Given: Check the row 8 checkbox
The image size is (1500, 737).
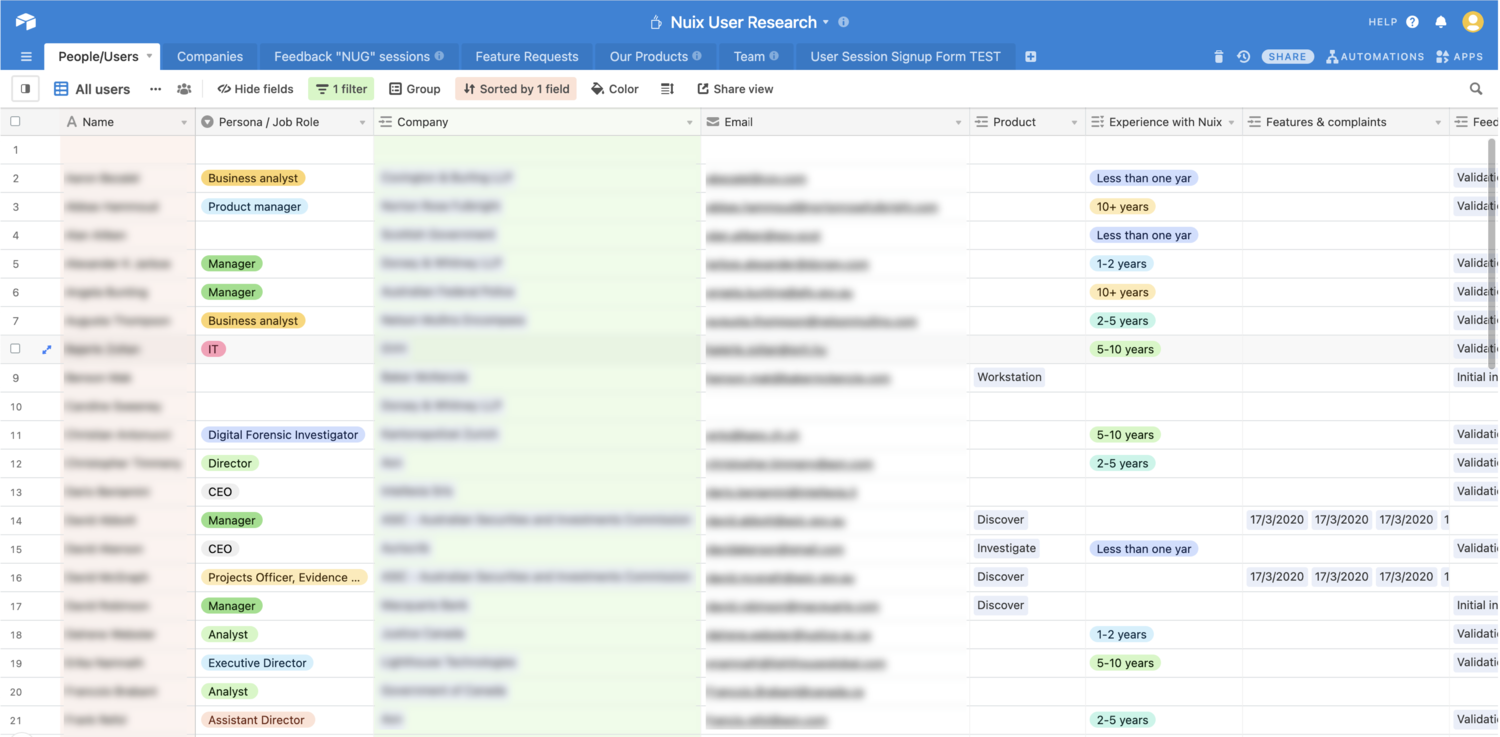Looking at the screenshot, I should point(15,349).
